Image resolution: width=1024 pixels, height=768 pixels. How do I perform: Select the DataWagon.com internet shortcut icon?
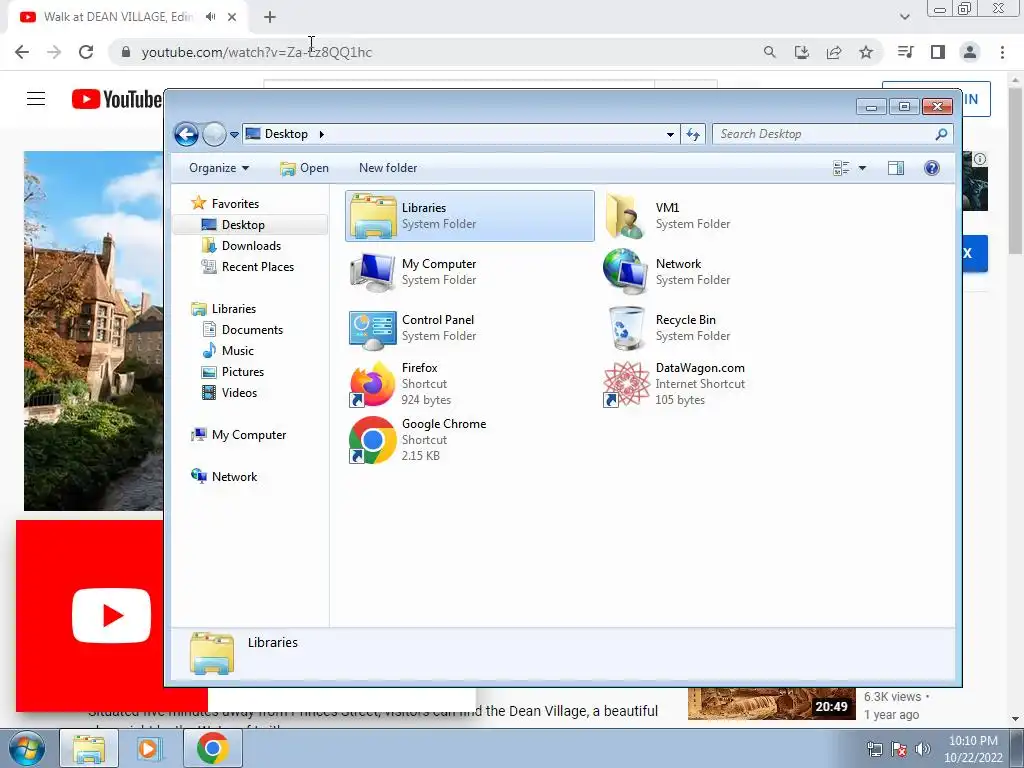pyautogui.click(x=626, y=384)
